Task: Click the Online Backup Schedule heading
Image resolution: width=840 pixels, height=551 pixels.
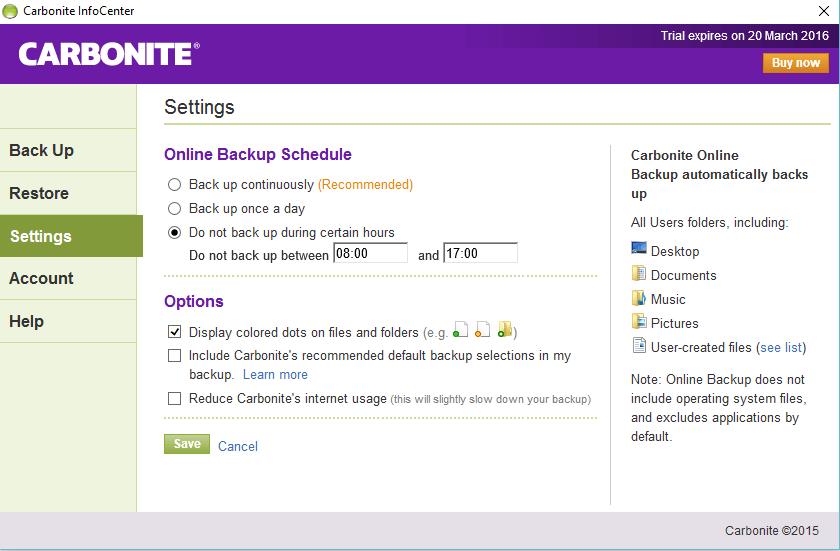Action: (x=258, y=154)
